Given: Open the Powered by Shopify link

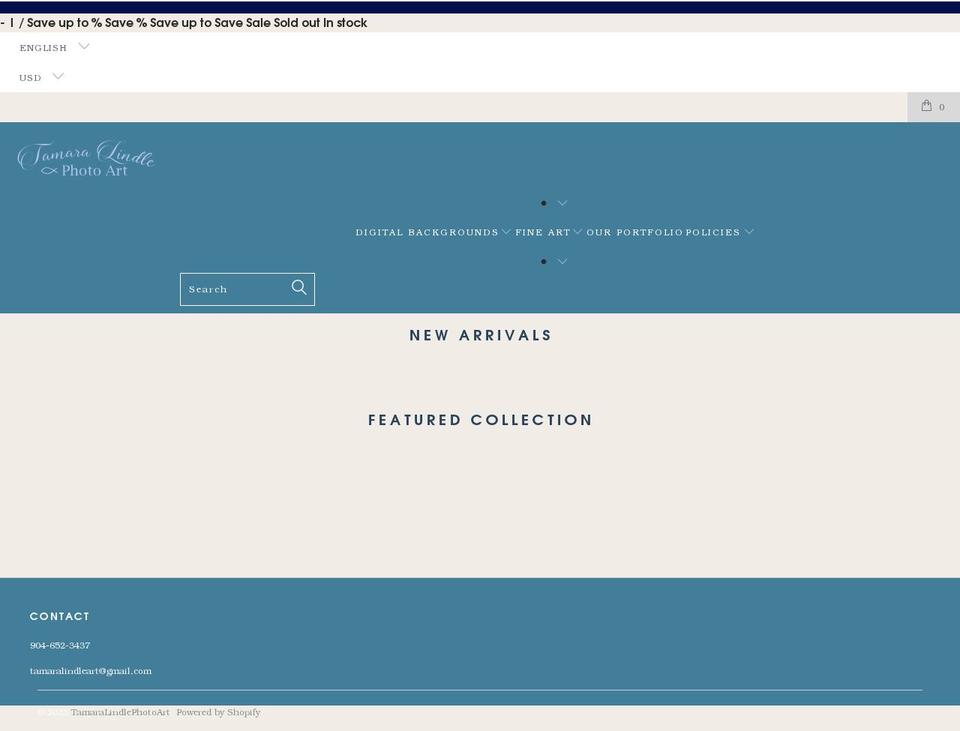Looking at the screenshot, I should click(x=219, y=712).
